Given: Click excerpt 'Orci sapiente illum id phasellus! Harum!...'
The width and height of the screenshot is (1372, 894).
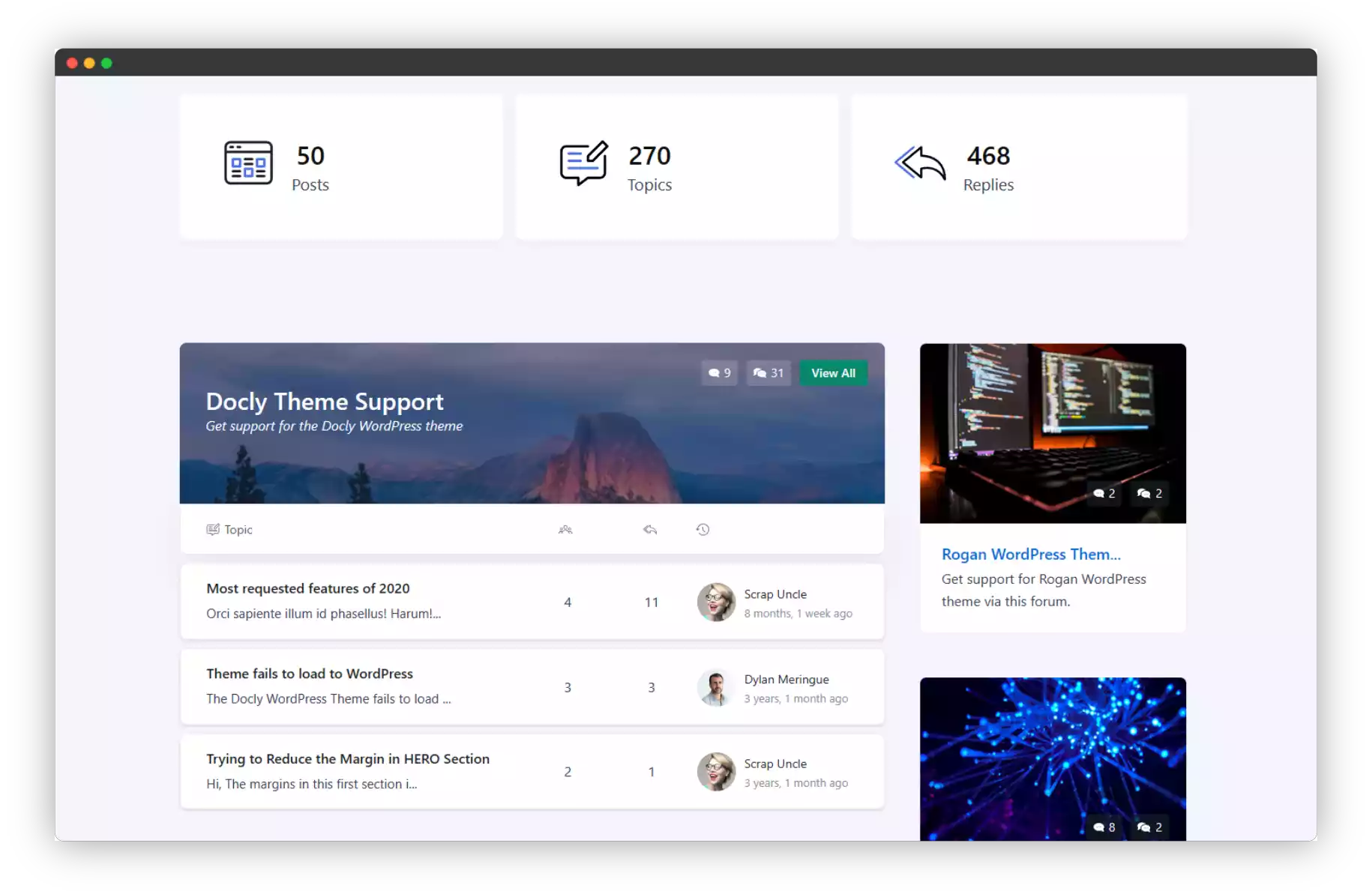Looking at the screenshot, I should pos(324,614).
